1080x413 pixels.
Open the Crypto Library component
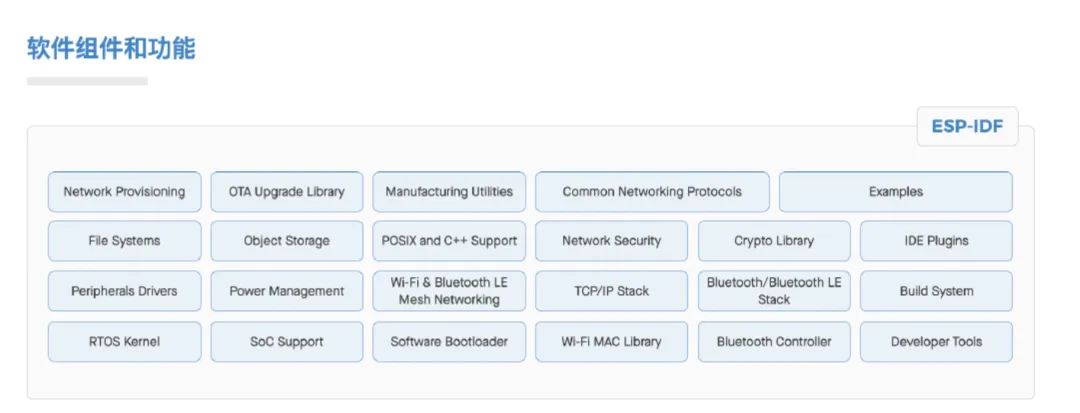click(774, 241)
